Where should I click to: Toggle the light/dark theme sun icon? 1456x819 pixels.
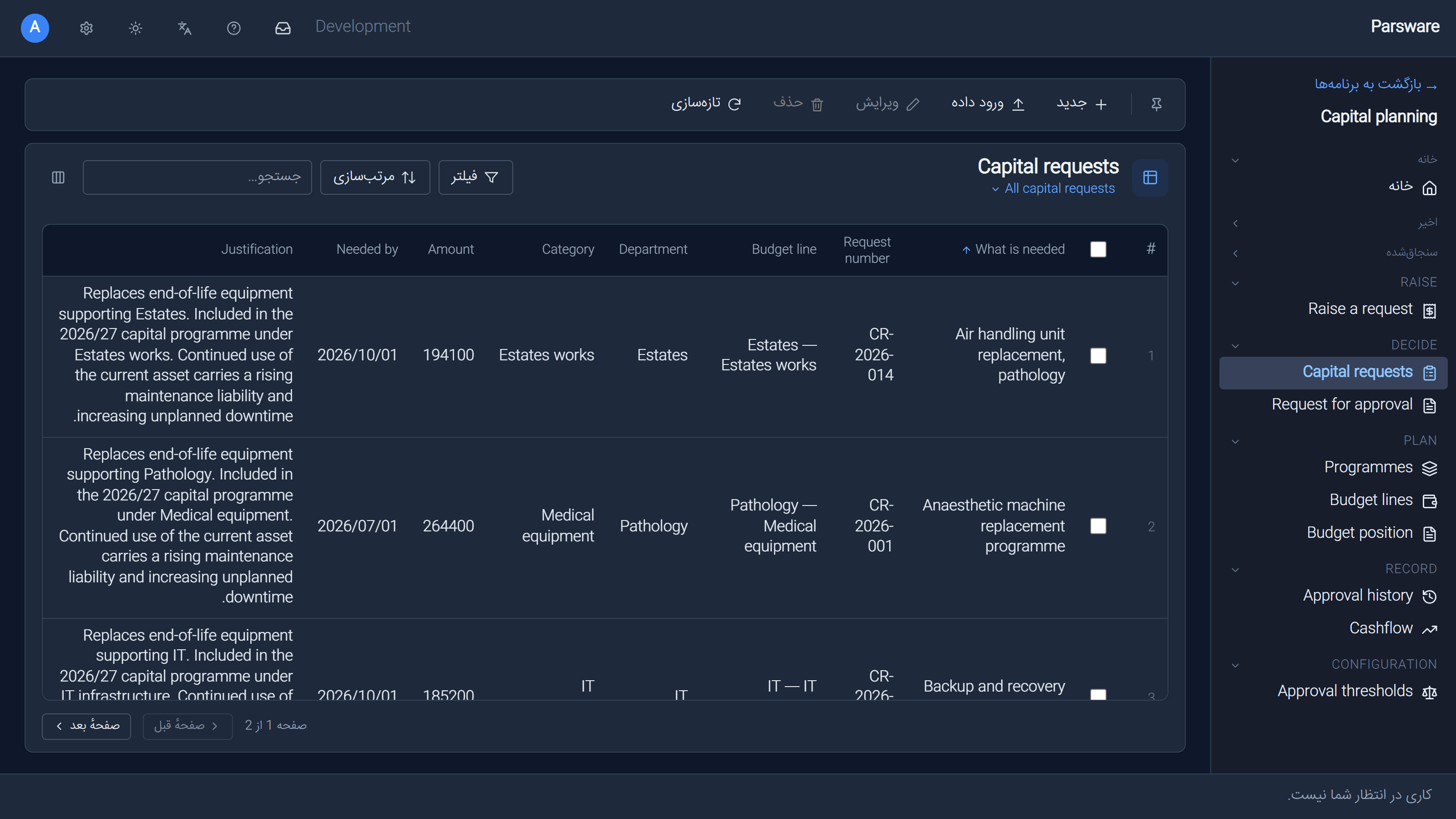click(x=135, y=28)
